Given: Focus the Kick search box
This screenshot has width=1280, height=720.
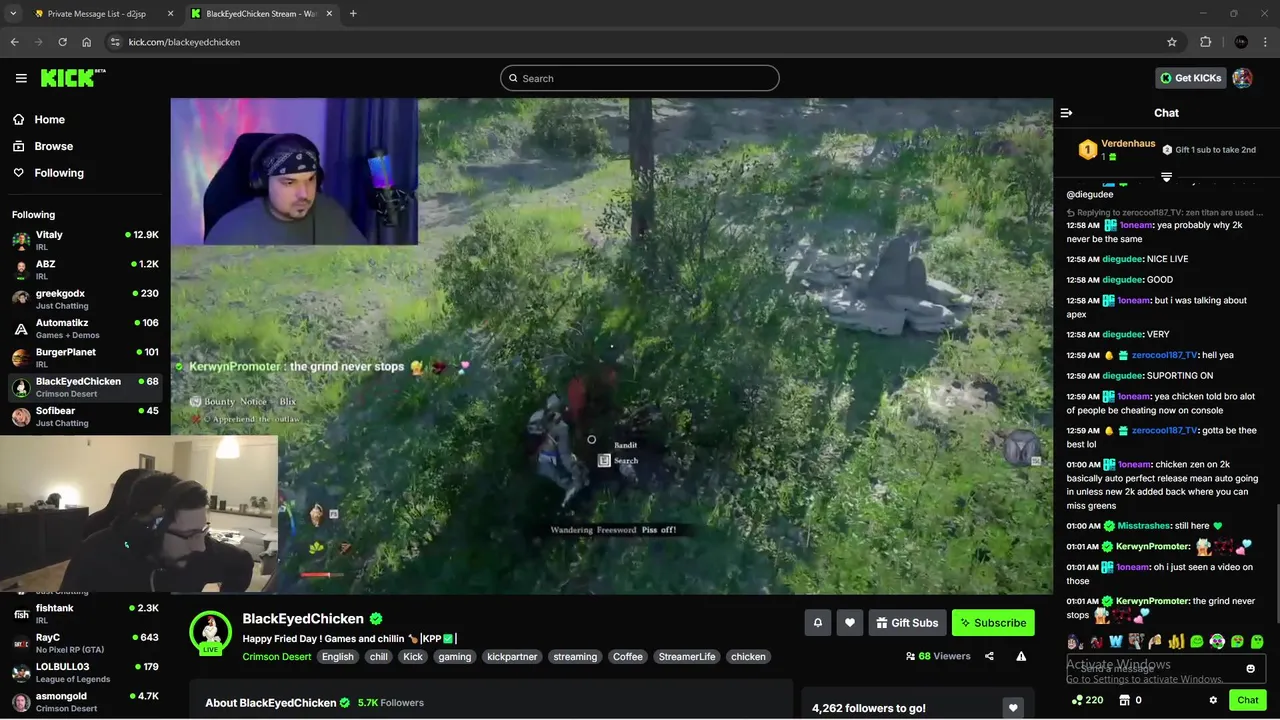Looking at the screenshot, I should coord(640,78).
